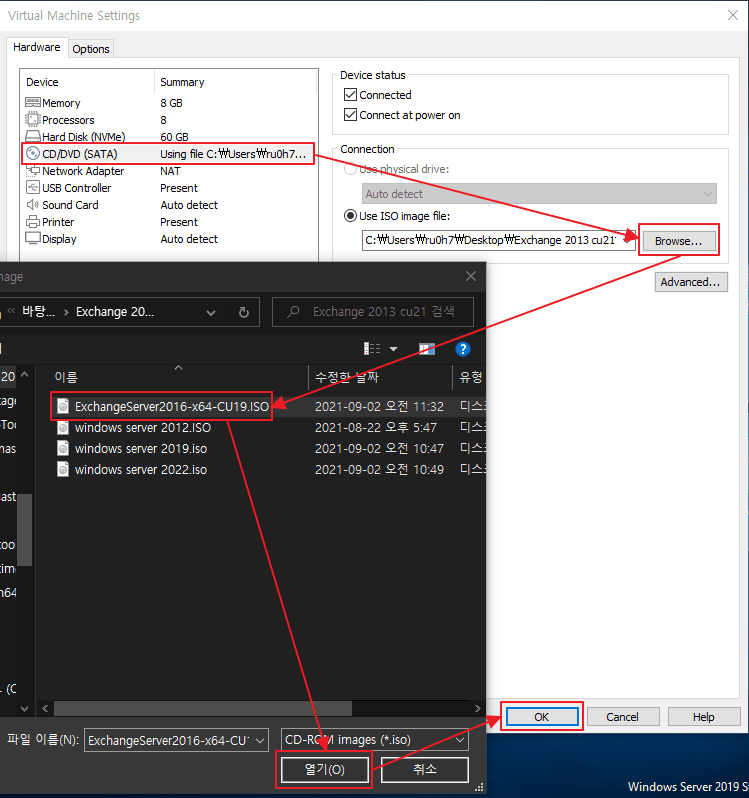Click the Device column header
The image size is (749, 798).
point(42,82)
